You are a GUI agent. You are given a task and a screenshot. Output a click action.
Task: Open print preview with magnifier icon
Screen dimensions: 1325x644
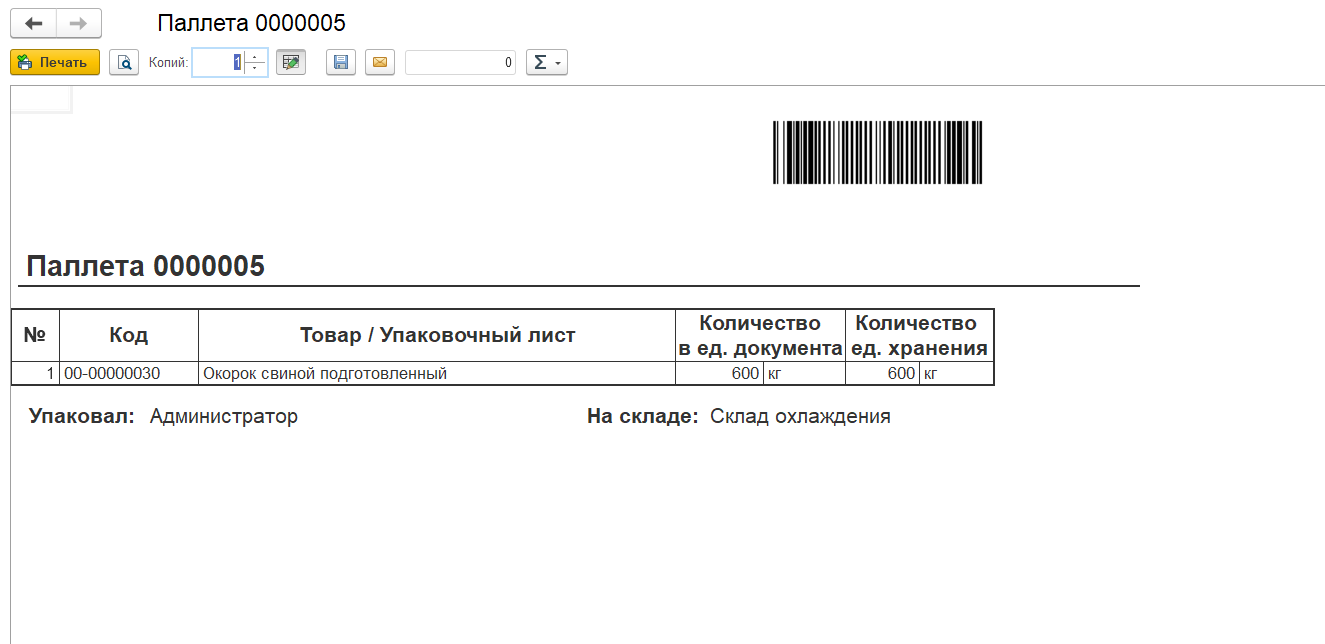coord(124,63)
